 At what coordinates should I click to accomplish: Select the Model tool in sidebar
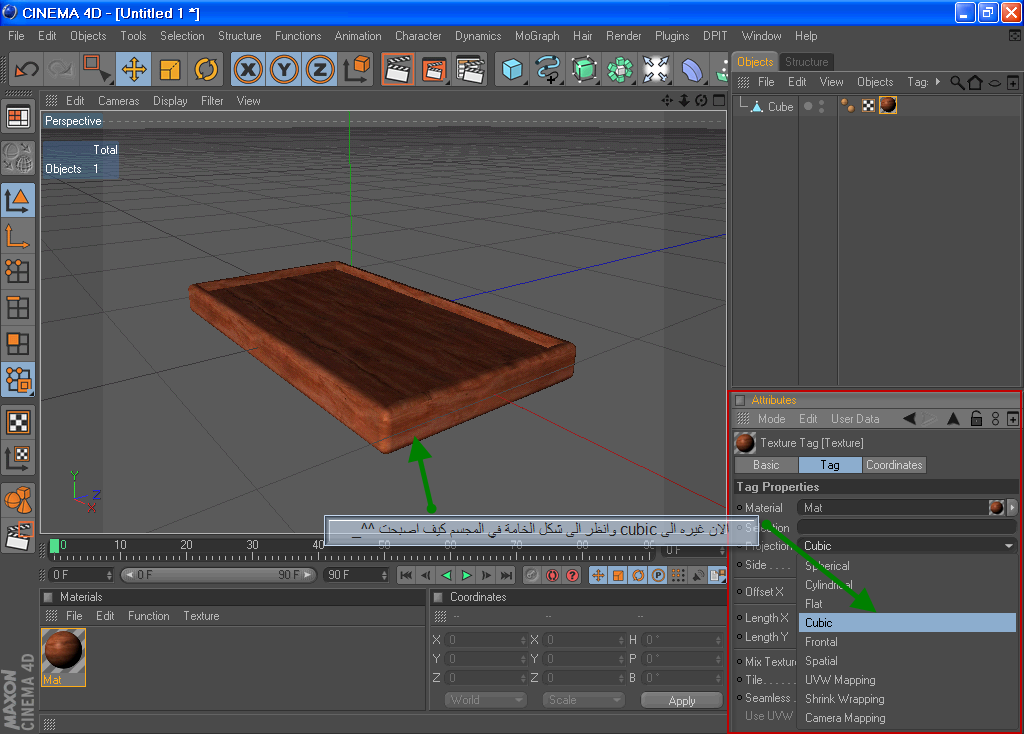click(x=18, y=200)
